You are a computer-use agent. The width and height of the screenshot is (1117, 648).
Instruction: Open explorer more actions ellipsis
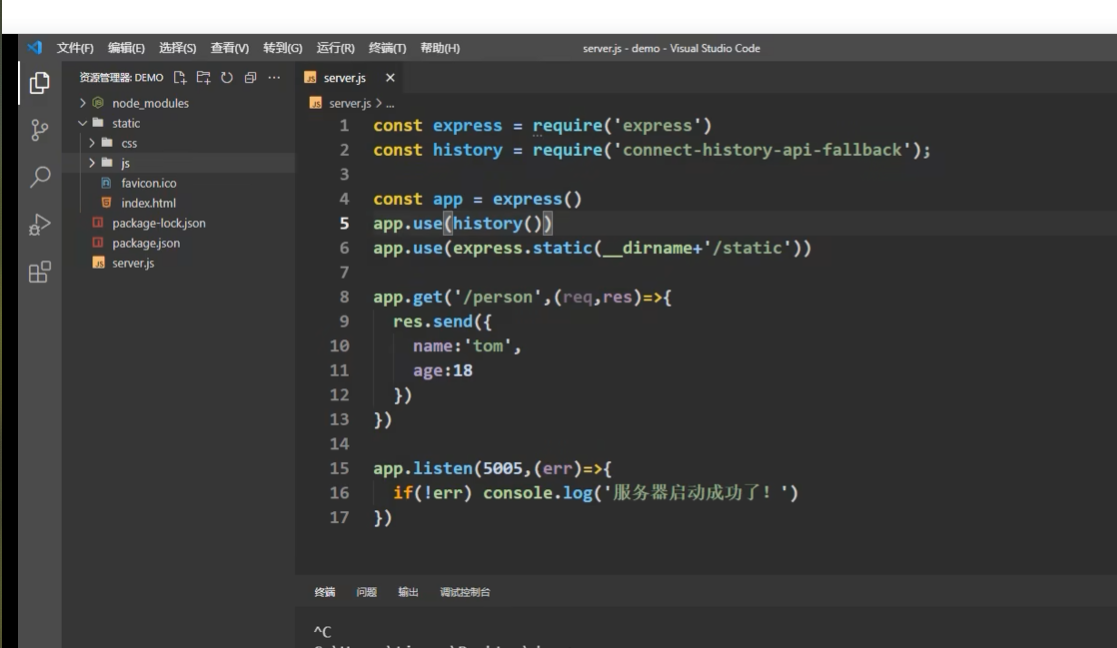(x=274, y=78)
